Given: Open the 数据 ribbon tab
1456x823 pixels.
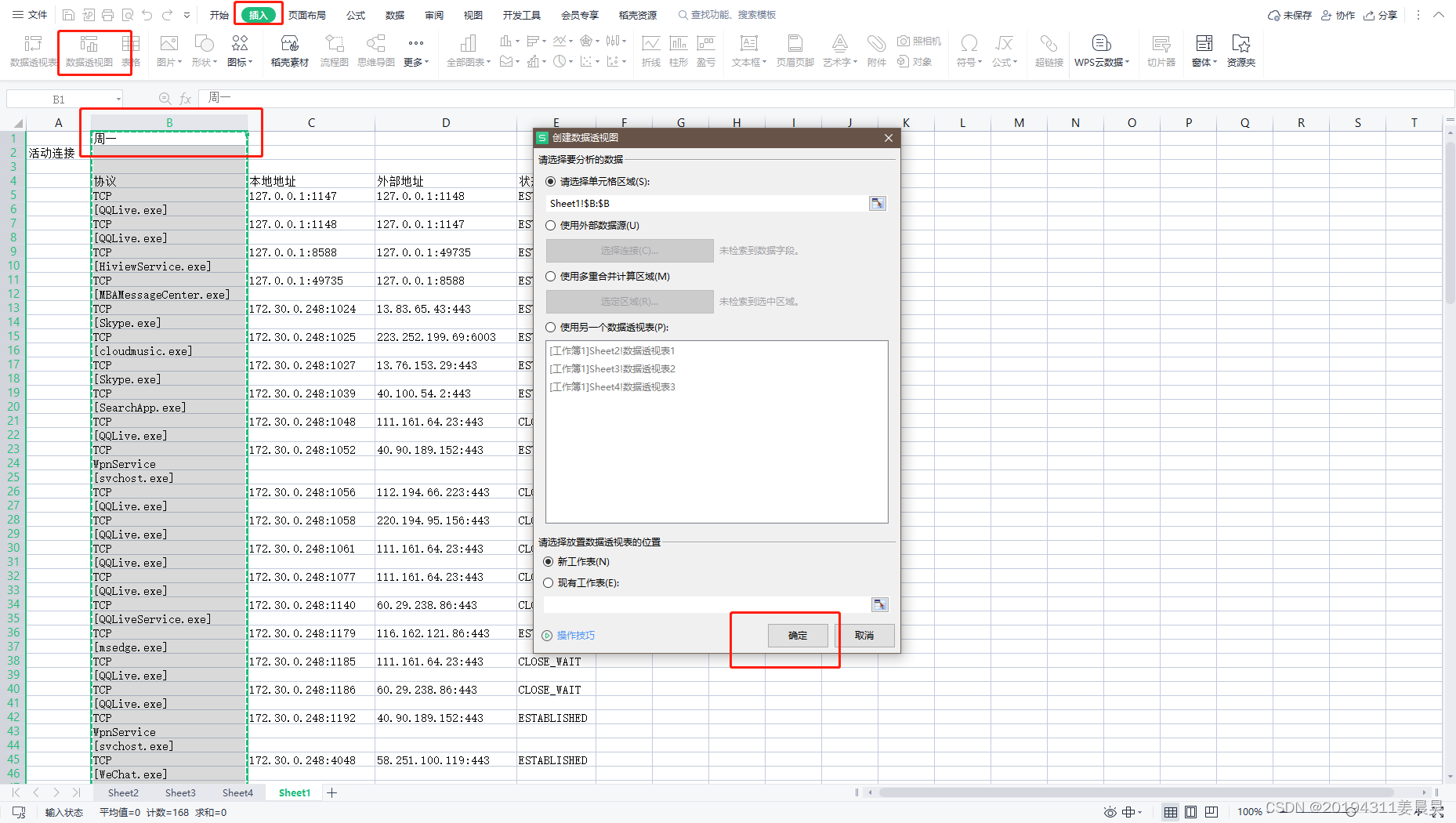Looking at the screenshot, I should 395,15.
